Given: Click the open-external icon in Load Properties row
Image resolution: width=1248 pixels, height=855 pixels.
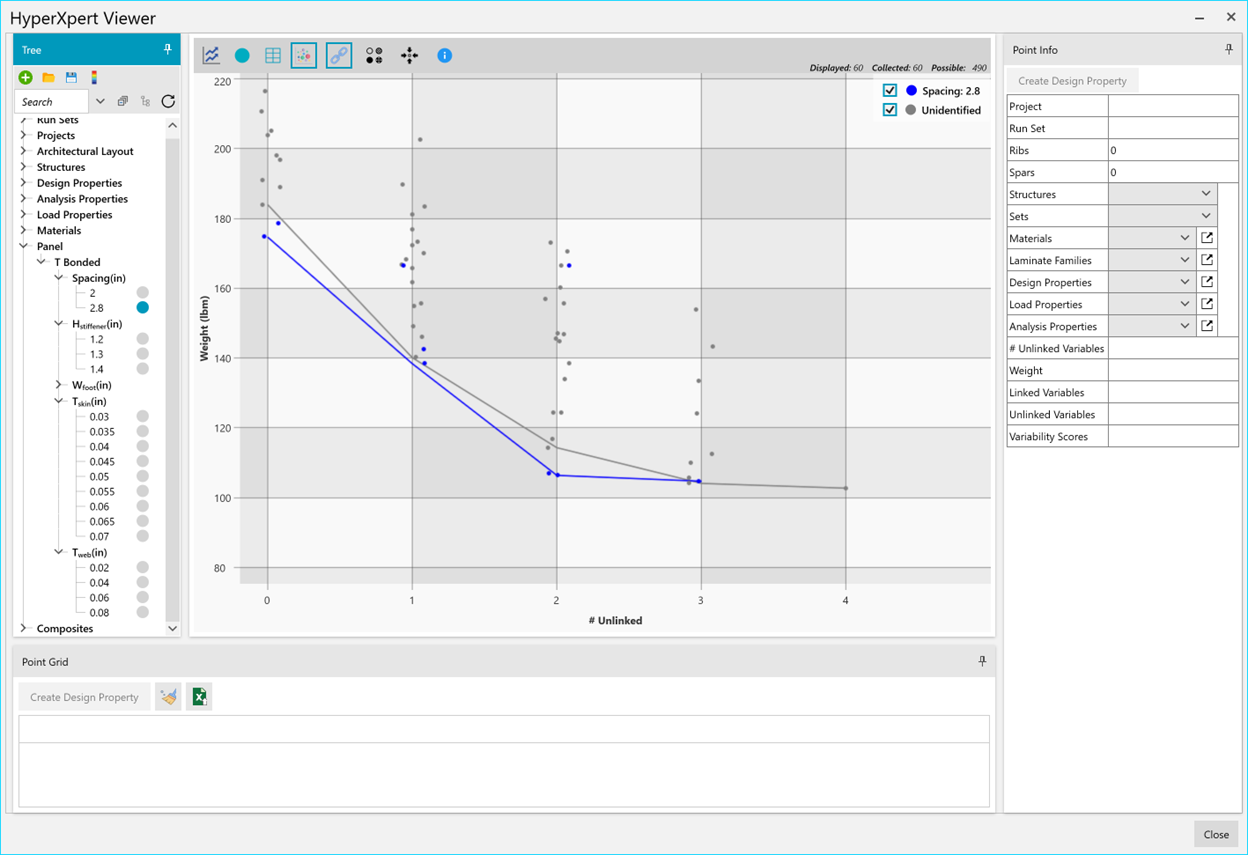Looking at the screenshot, I should pyautogui.click(x=1207, y=304).
